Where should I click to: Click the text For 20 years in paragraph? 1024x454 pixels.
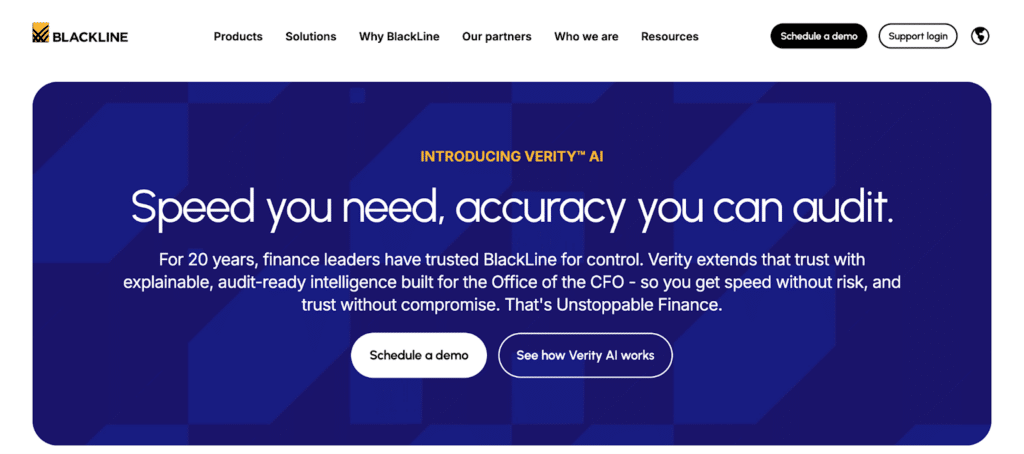point(207,259)
